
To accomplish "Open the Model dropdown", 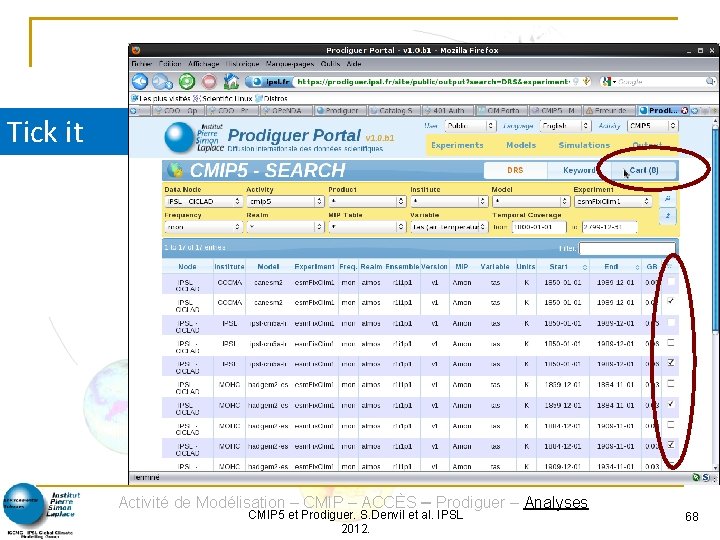I will click(x=531, y=201).
